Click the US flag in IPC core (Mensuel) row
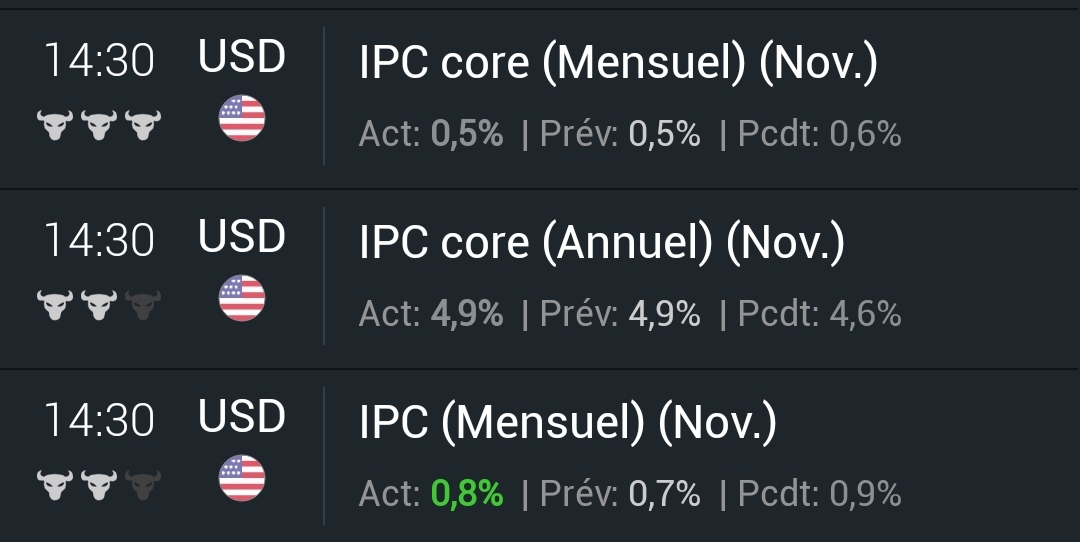Viewport: 1080px width, 542px height. point(242,118)
